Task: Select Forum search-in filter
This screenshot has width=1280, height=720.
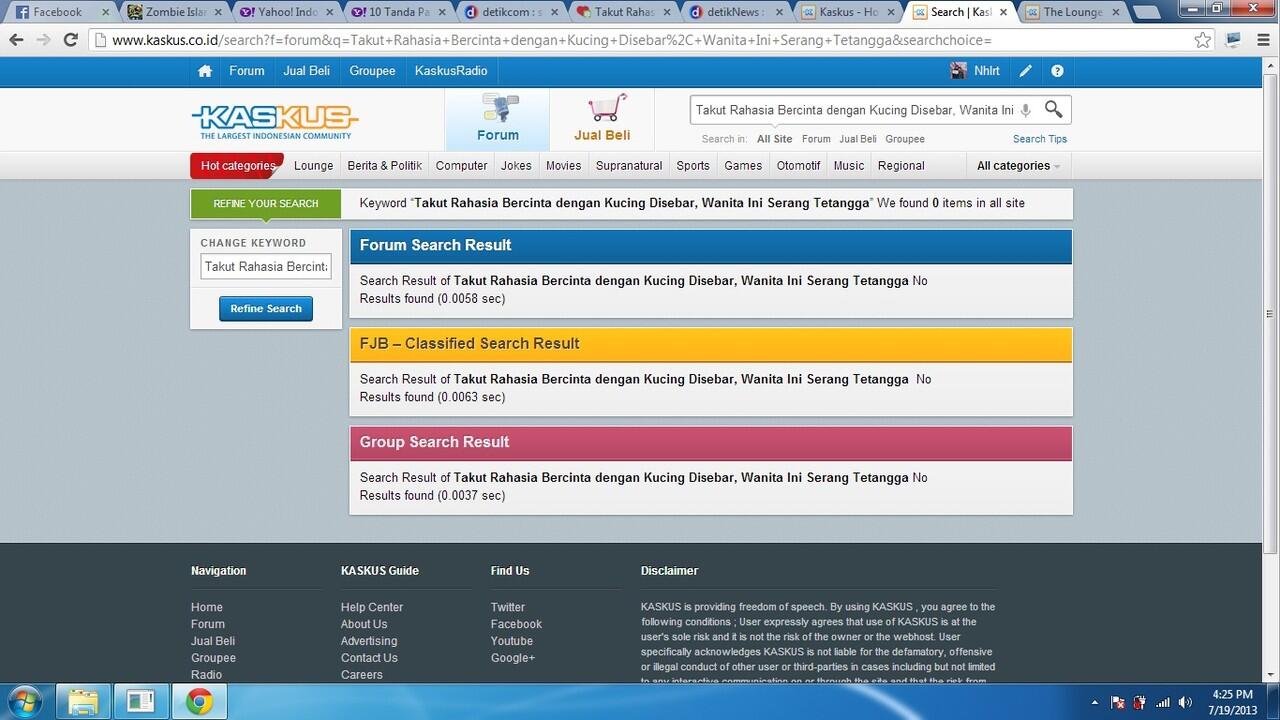Action: (x=816, y=139)
